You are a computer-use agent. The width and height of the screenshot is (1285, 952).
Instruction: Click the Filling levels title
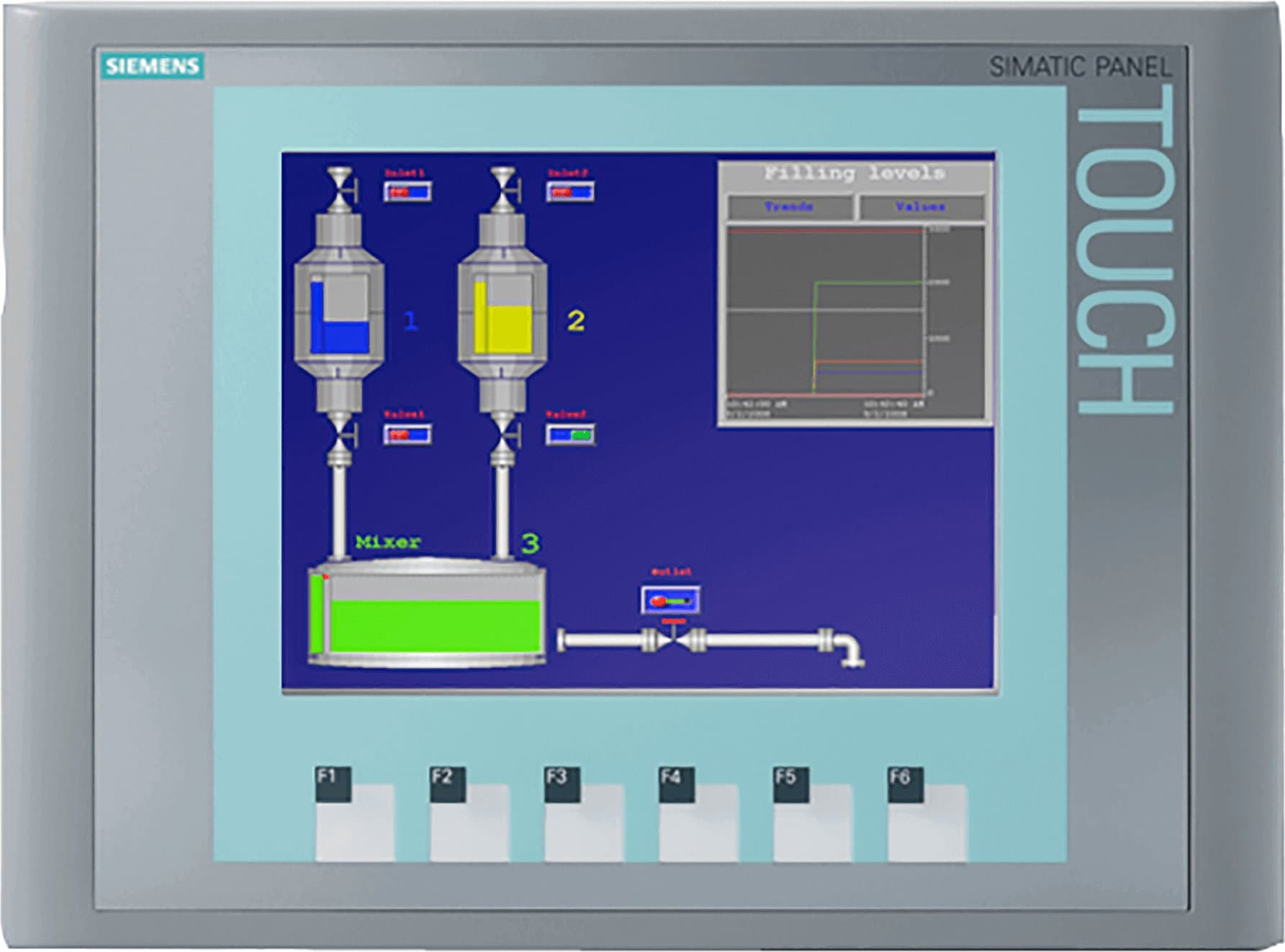point(855,173)
